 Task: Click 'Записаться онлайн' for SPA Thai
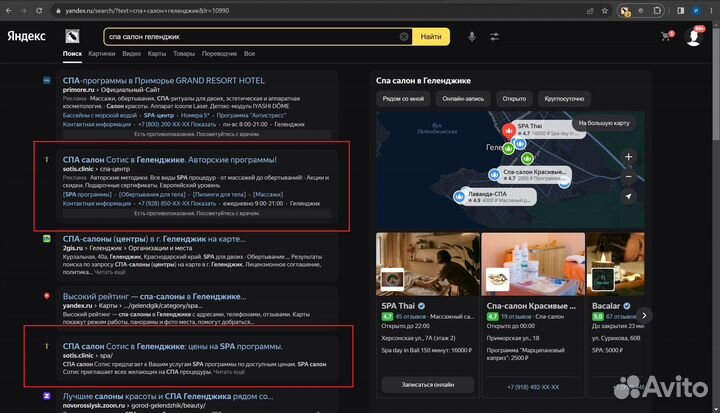click(426, 384)
